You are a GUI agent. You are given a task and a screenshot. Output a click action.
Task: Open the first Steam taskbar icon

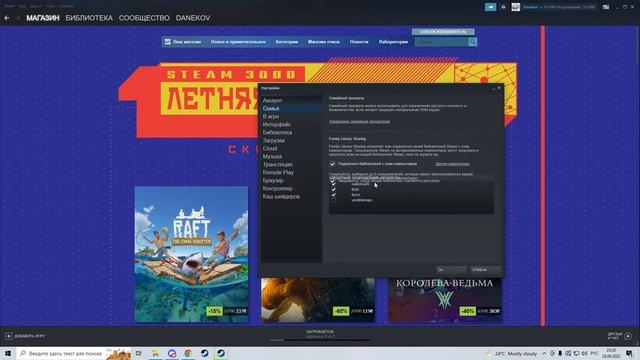tap(204, 353)
